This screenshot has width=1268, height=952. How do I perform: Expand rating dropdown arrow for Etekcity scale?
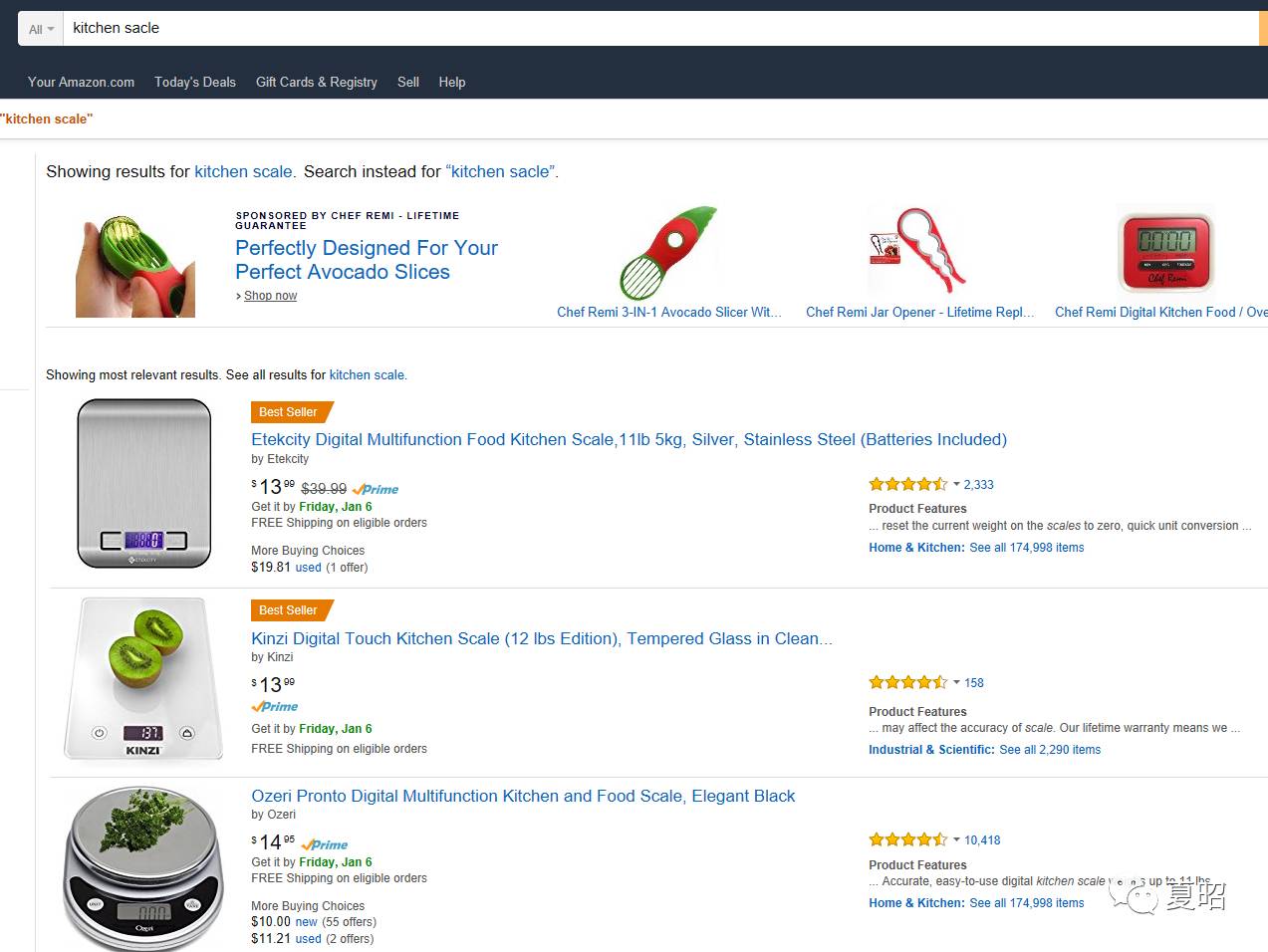coord(956,485)
